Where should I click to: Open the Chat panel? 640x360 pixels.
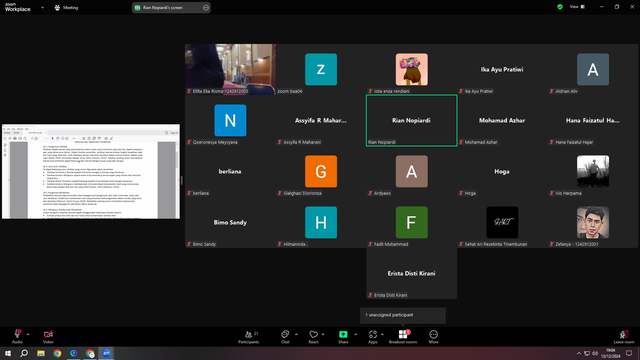[x=285, y=337]
